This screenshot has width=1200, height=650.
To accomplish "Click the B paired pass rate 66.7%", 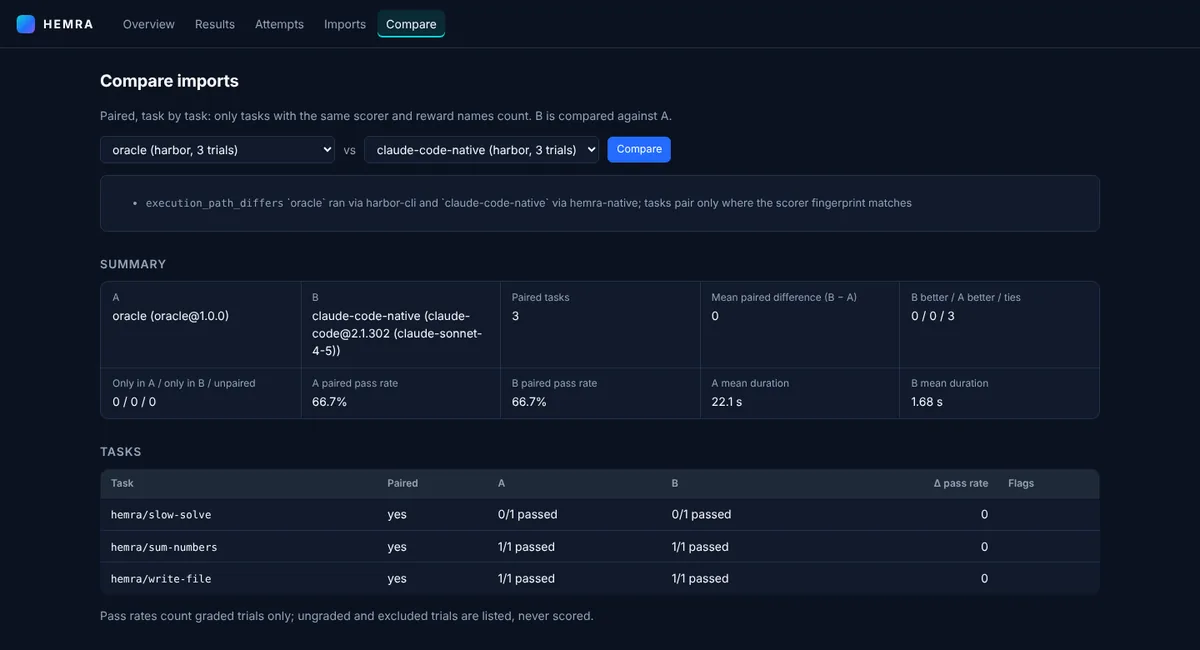I will point(529,402).
